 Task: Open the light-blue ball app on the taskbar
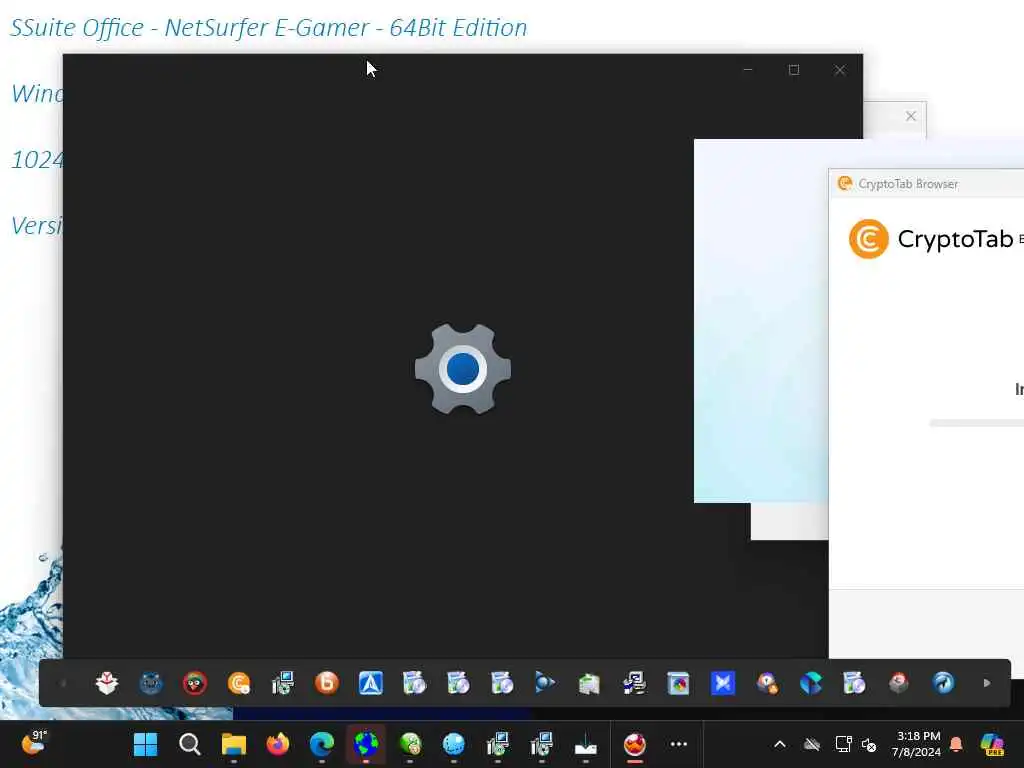tap(454, 744)
